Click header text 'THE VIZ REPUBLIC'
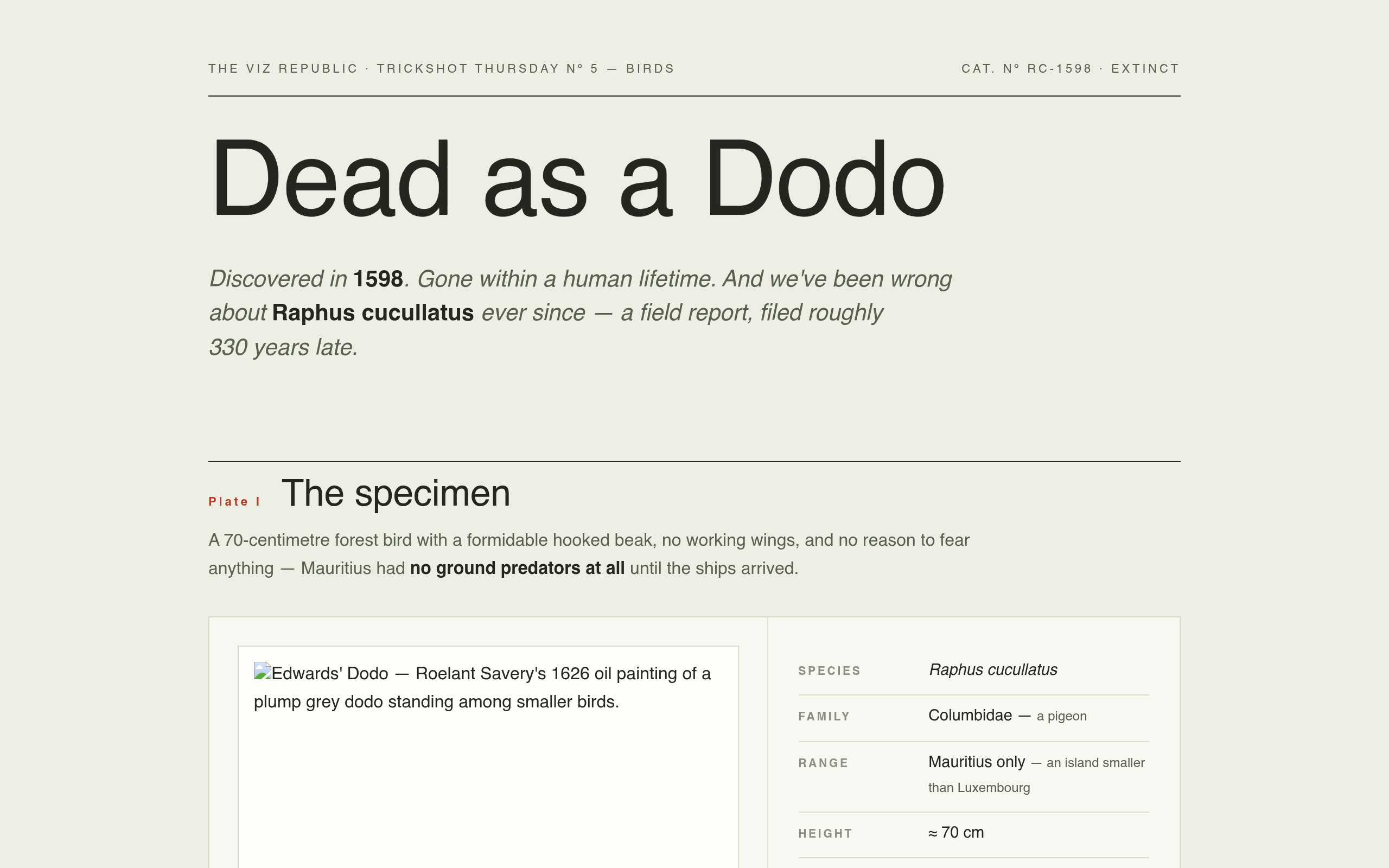The height and width of the screenshot is (868, 1389). (x=283, y=69)
